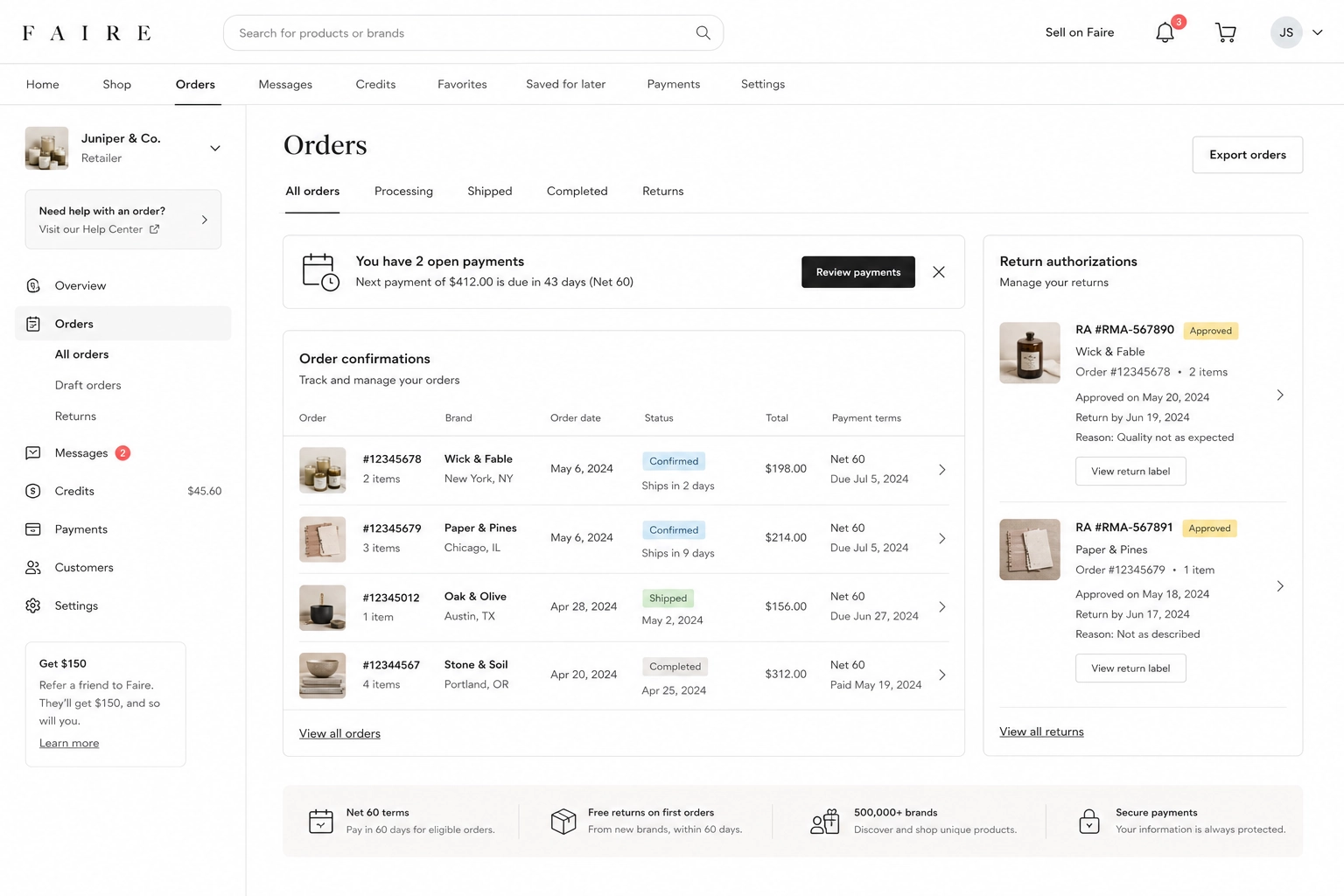
Task: Dismiss the open payments banner
Action: point(939,272)
